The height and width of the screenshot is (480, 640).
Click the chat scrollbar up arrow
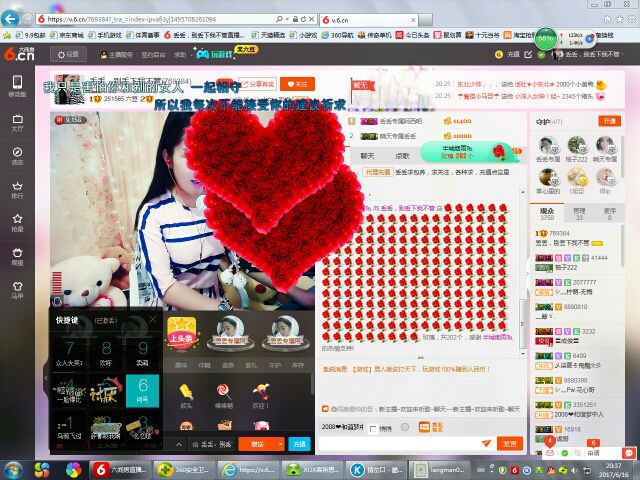coord(523,191)
